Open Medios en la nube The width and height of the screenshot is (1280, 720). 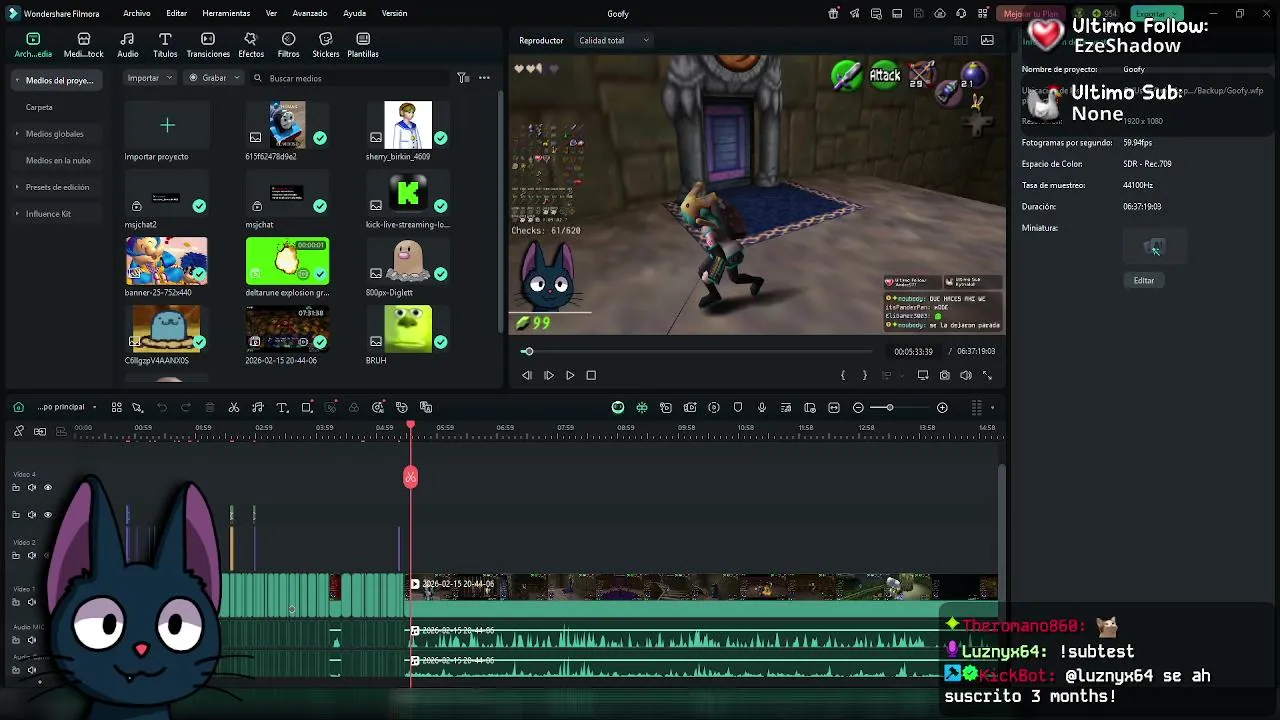(x=58, y=160)
